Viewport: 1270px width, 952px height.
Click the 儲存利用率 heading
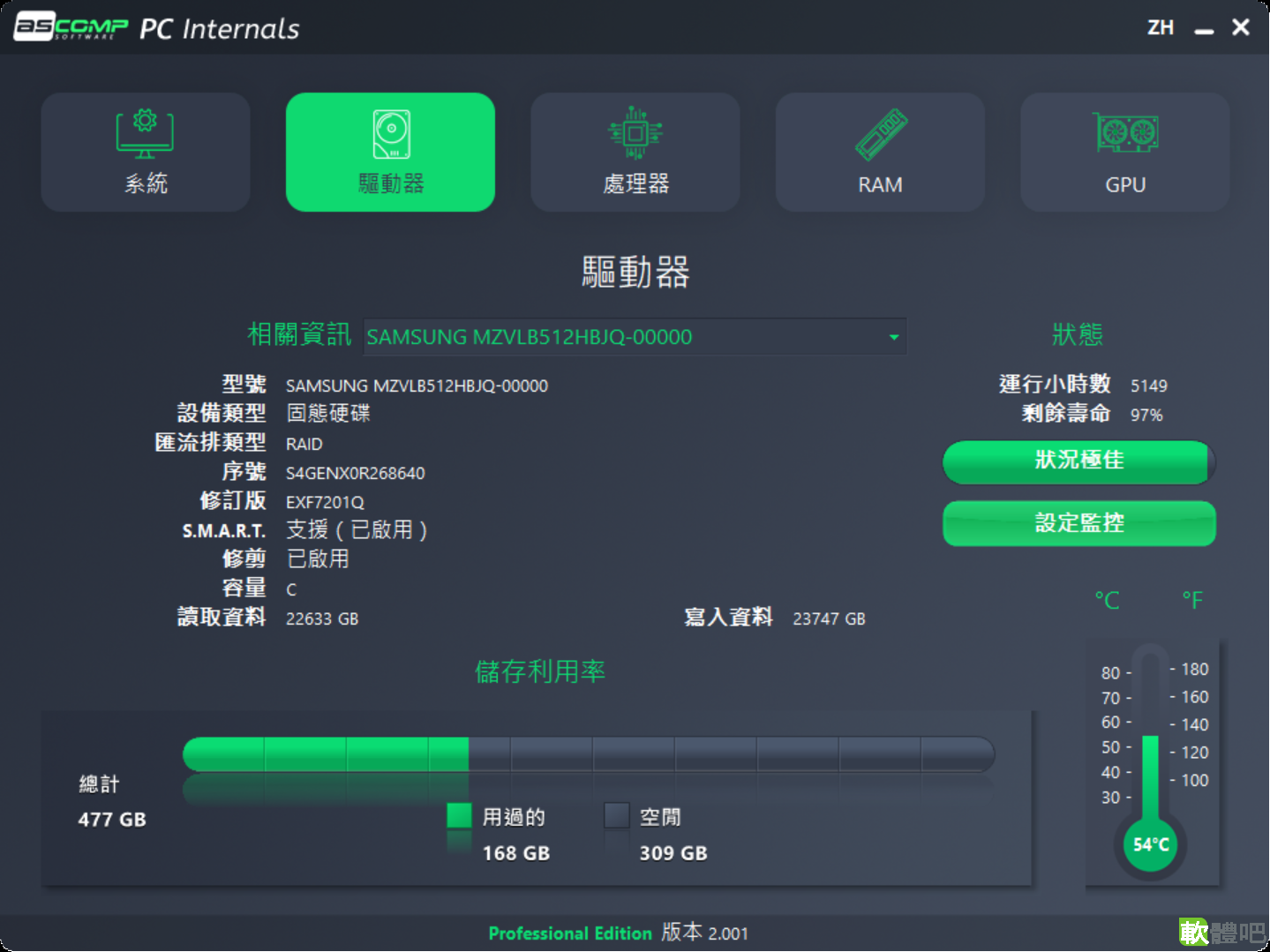[540, 671]
